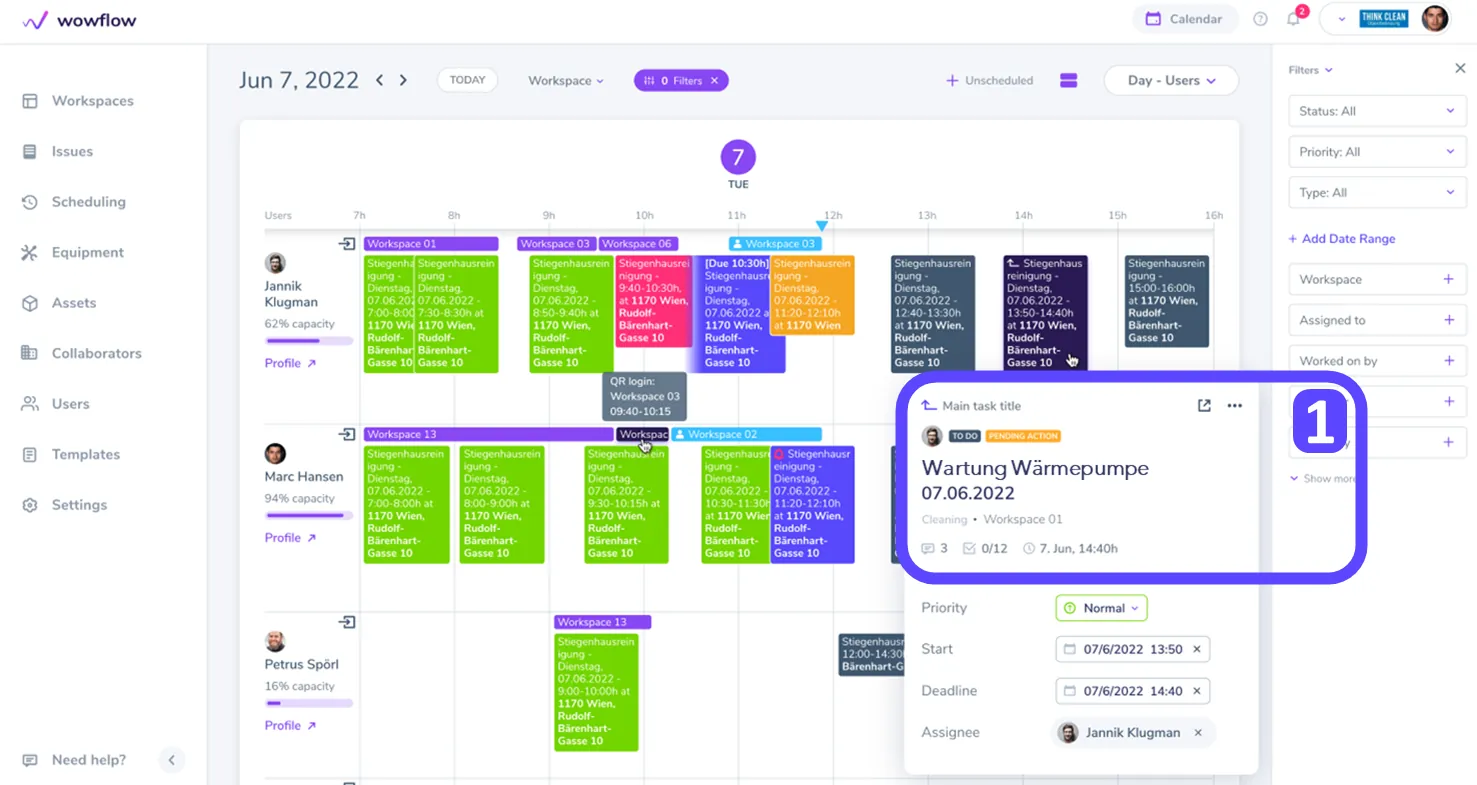This screenshot has width=1477, height=785.
Task: Open the Normal priority dropdown
Action: point(1101,608)
